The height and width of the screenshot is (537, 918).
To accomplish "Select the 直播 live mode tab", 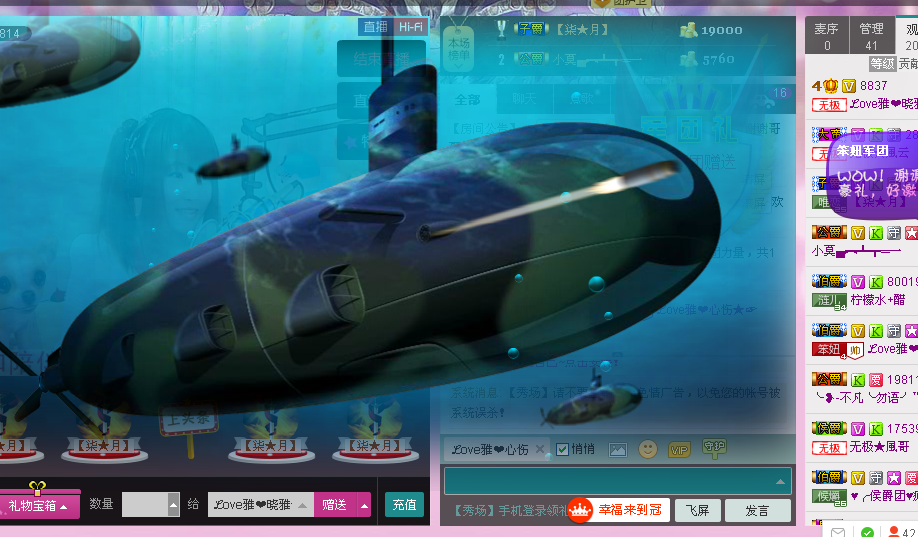I will coord(375,27).
